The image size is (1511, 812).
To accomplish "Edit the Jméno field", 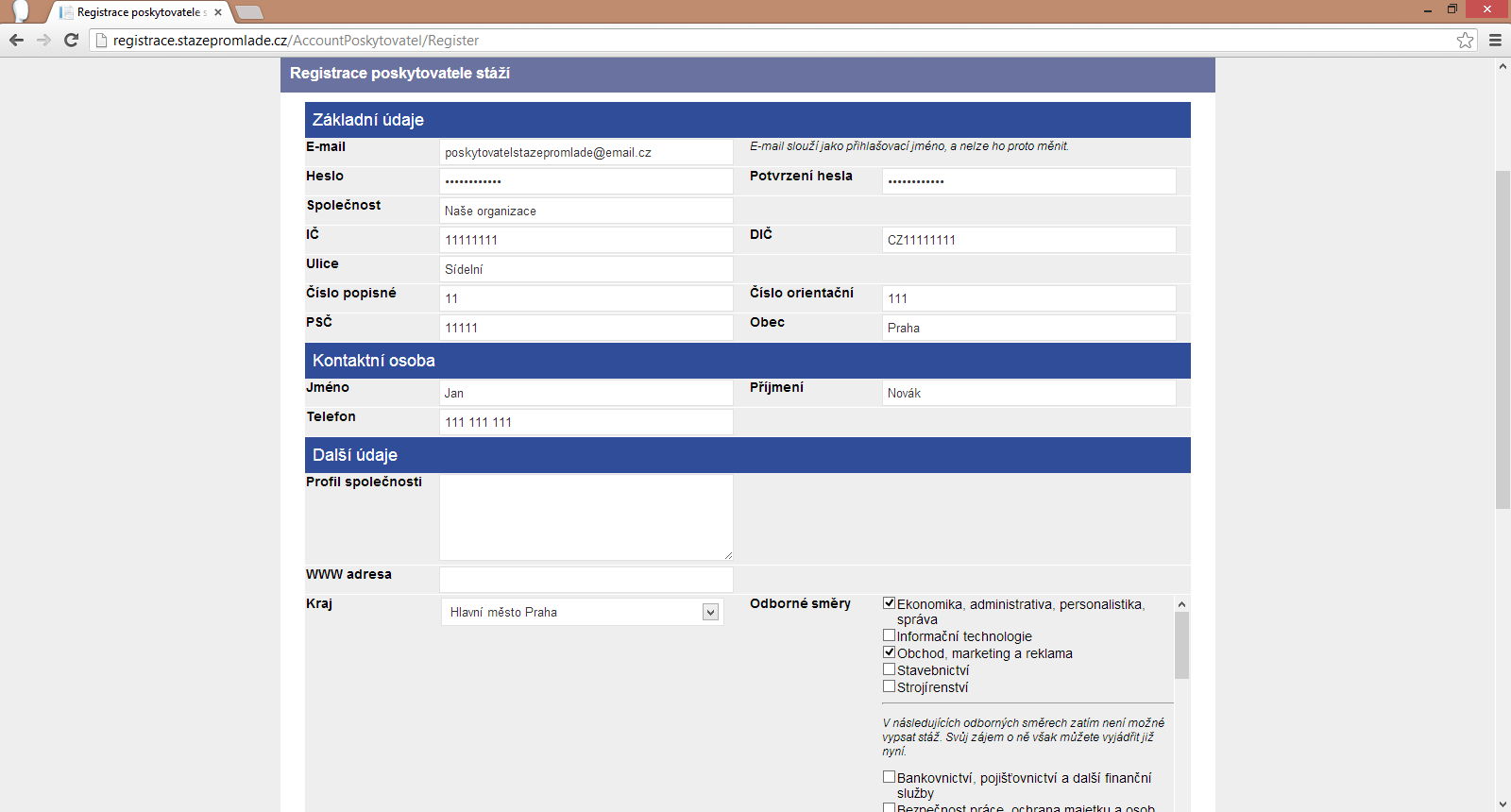I will coord(586,393).
